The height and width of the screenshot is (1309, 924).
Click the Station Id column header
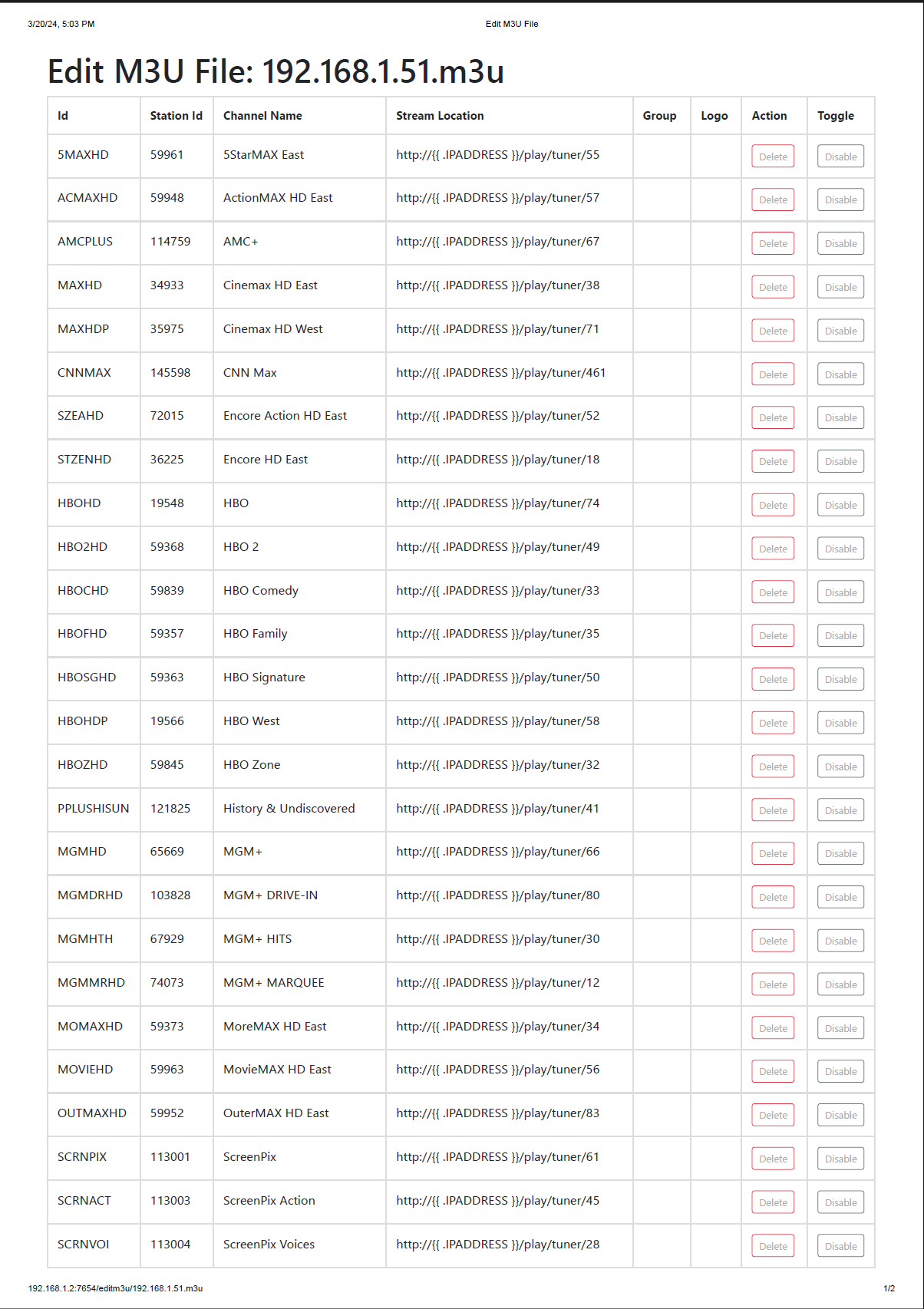click(x=176, y=116)
